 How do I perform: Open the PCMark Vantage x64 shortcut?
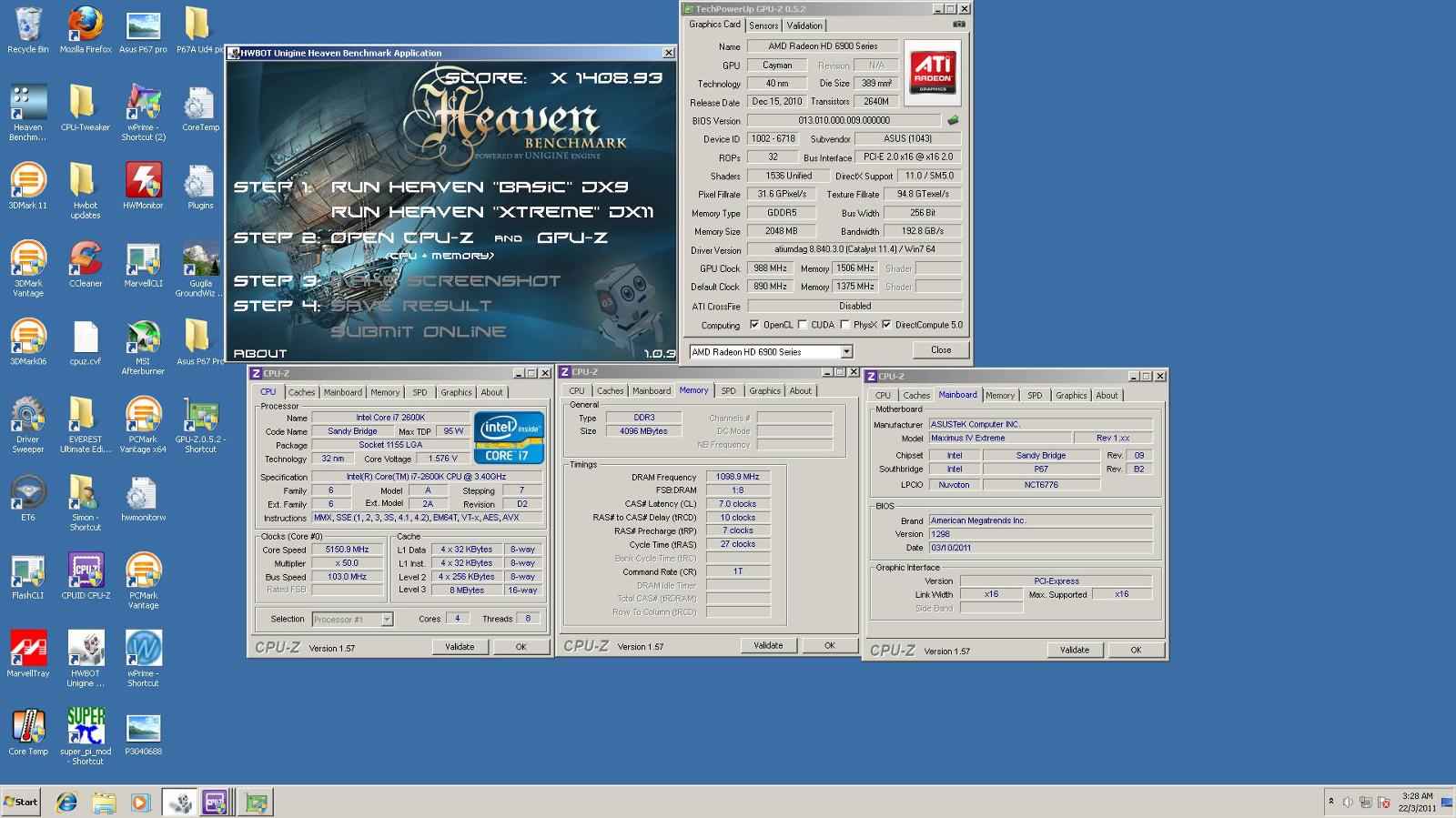[143, 426]
